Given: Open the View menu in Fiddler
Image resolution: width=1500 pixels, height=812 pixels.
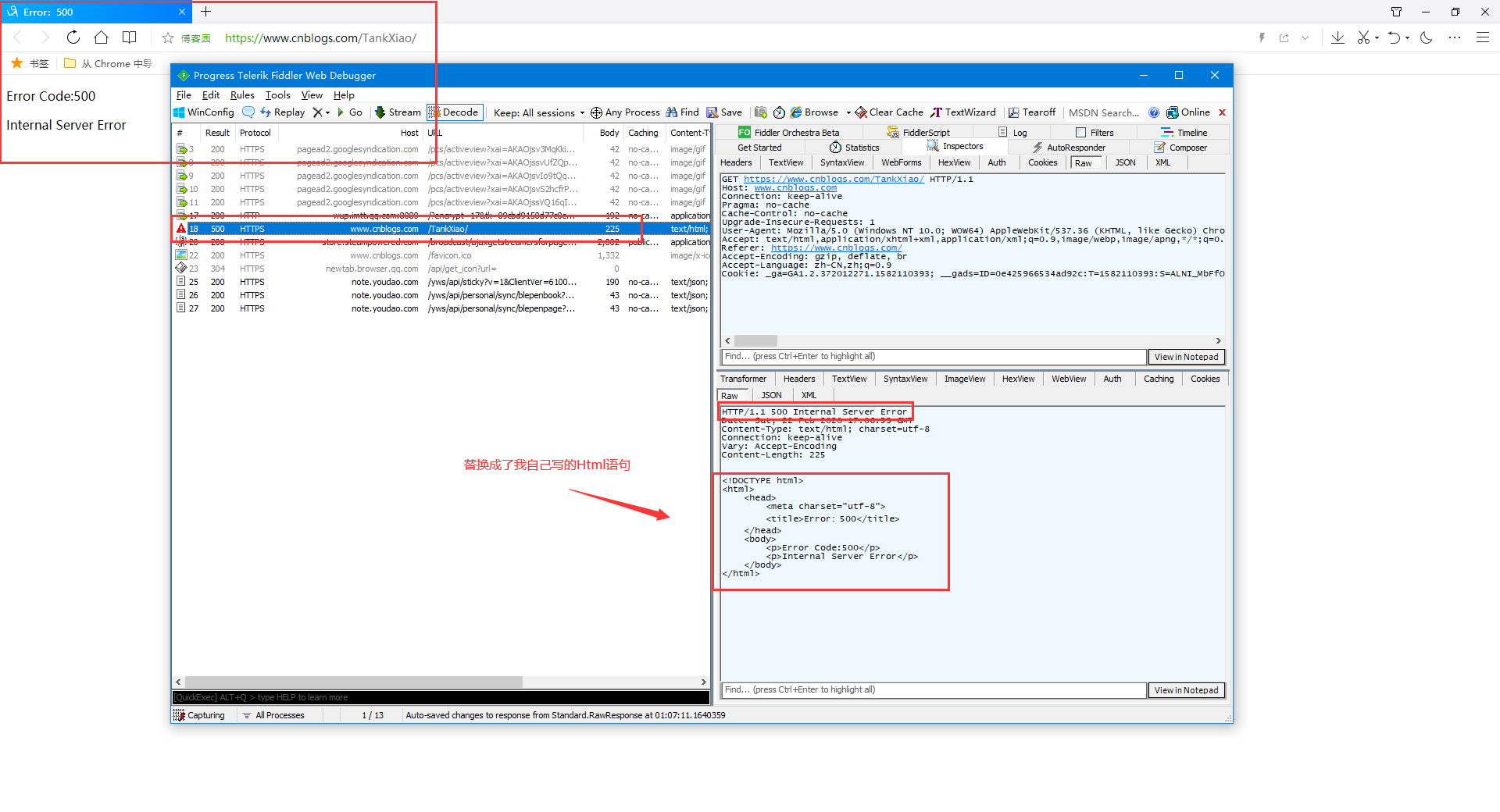Looking at the screenshot, I should 312,95.
